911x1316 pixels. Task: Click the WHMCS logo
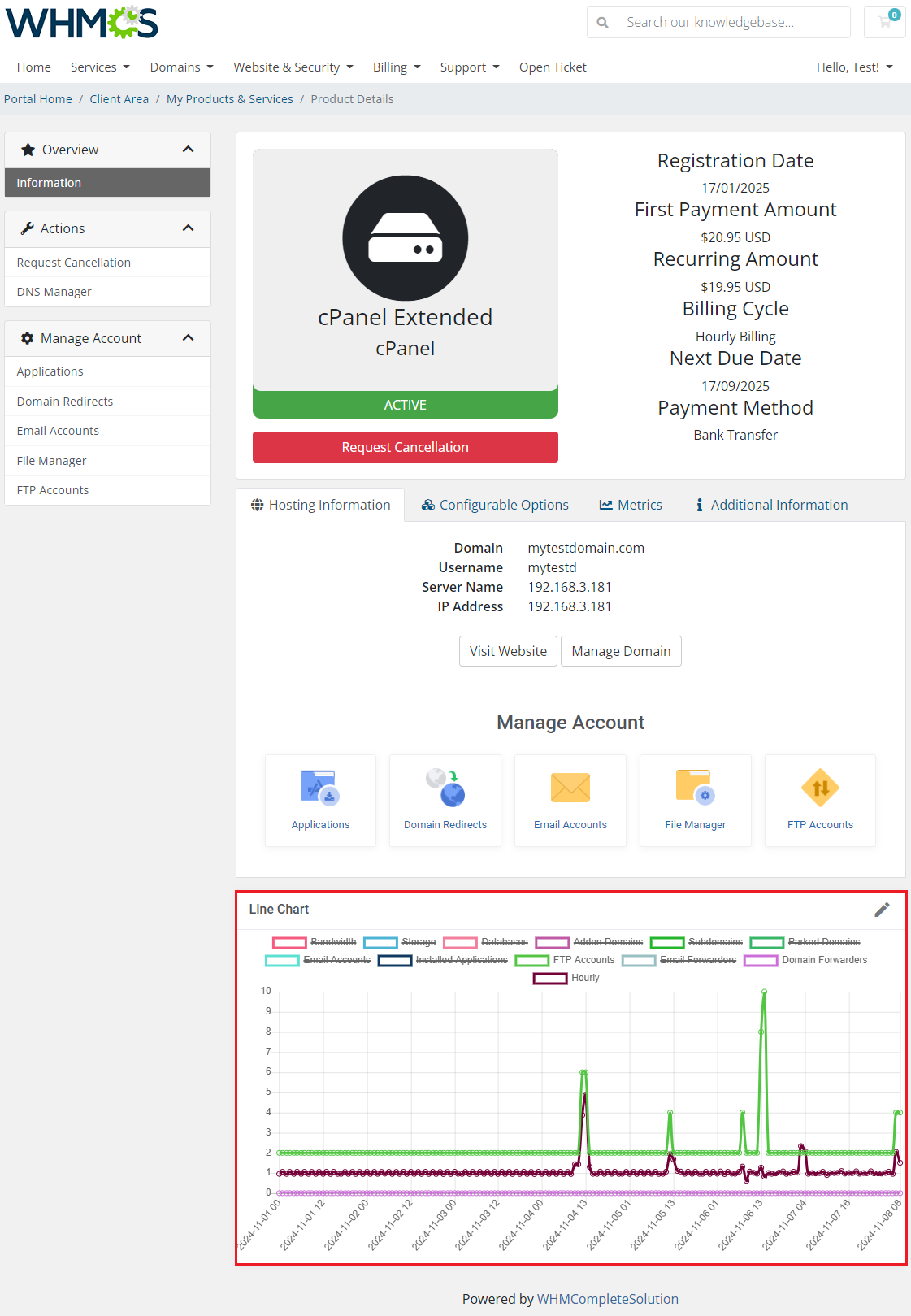coord(82,22)
